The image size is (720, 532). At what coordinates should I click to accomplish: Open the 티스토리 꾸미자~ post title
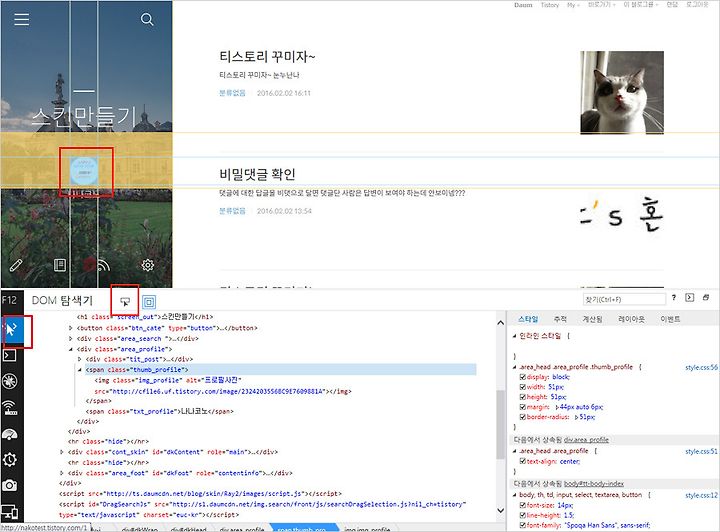point(267,56)
